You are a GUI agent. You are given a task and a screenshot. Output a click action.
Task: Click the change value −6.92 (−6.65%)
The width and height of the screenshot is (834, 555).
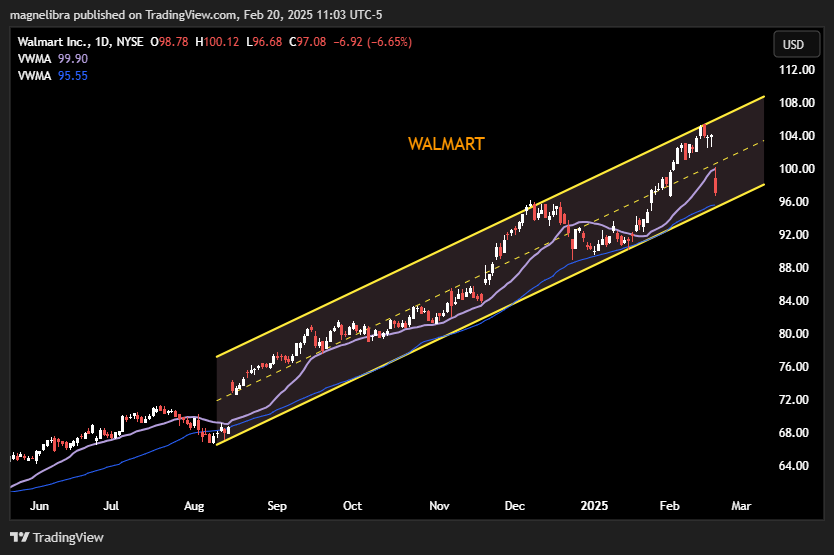pos(372,42)
